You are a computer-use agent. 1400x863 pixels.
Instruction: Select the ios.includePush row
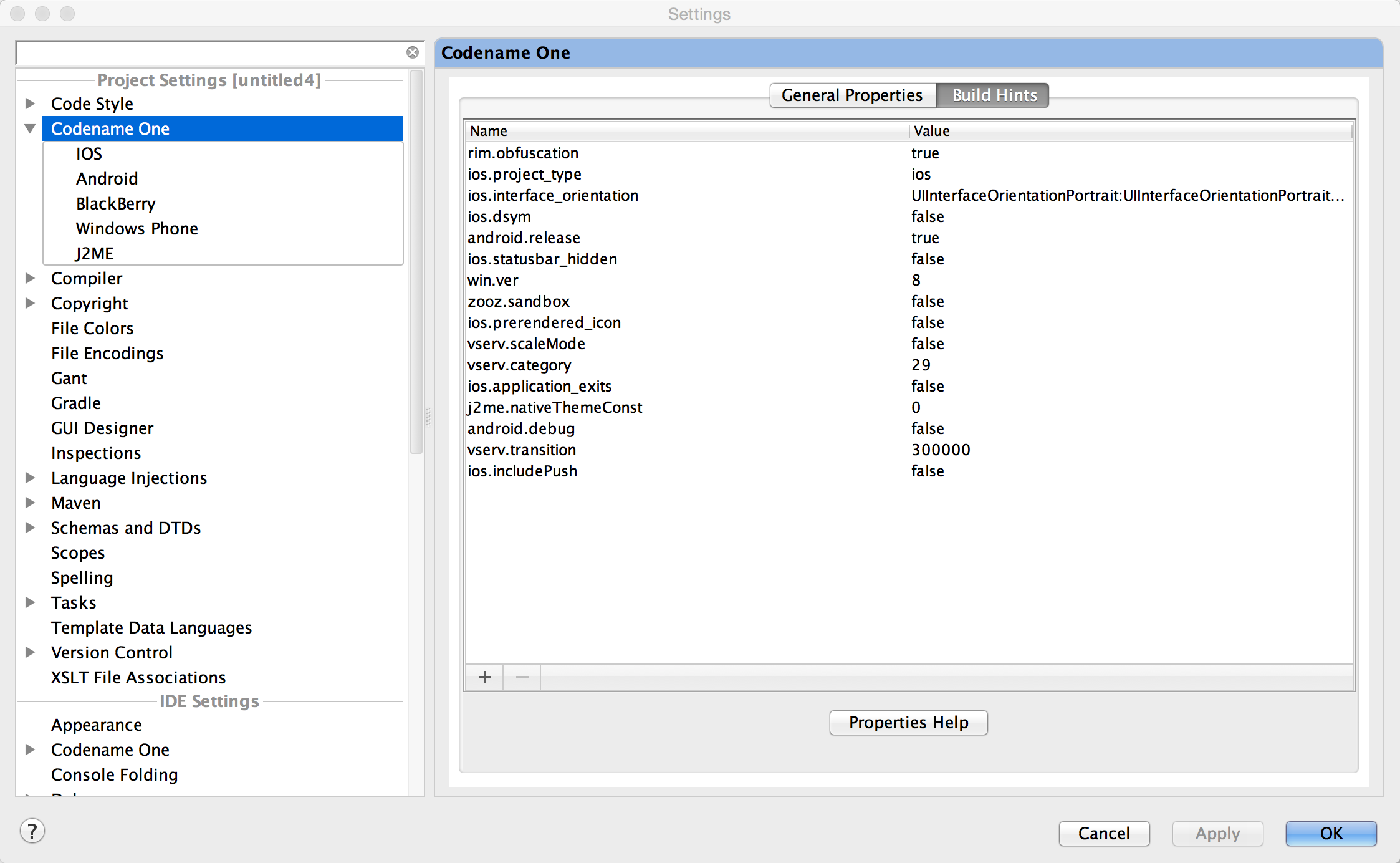point(909,471)
